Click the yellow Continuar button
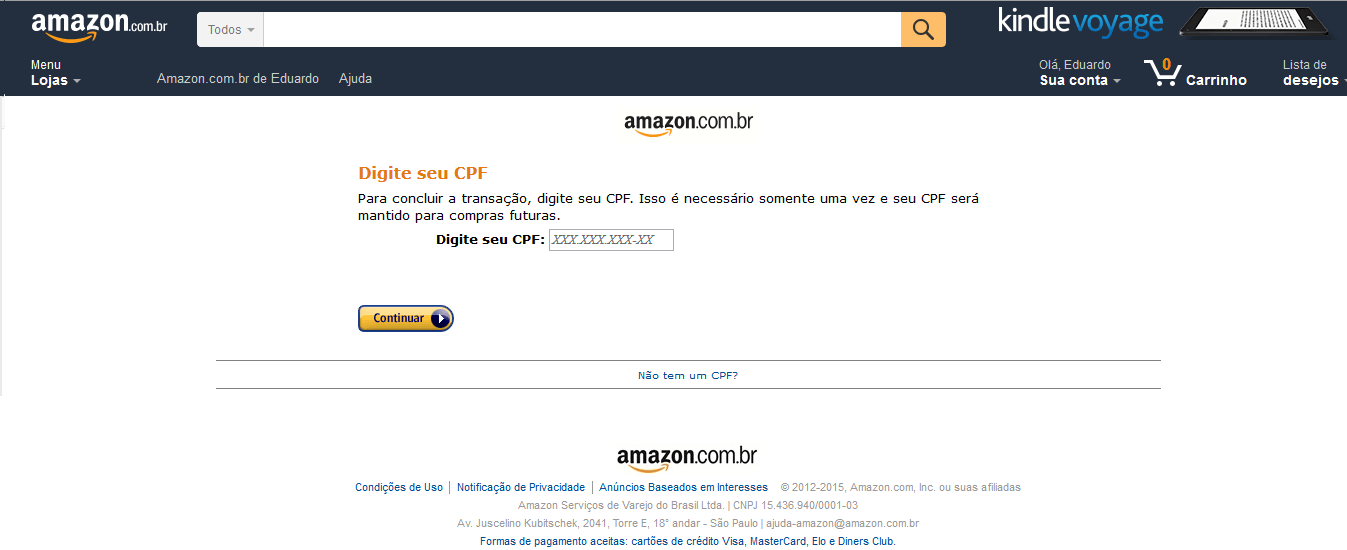 click(406, 318)
